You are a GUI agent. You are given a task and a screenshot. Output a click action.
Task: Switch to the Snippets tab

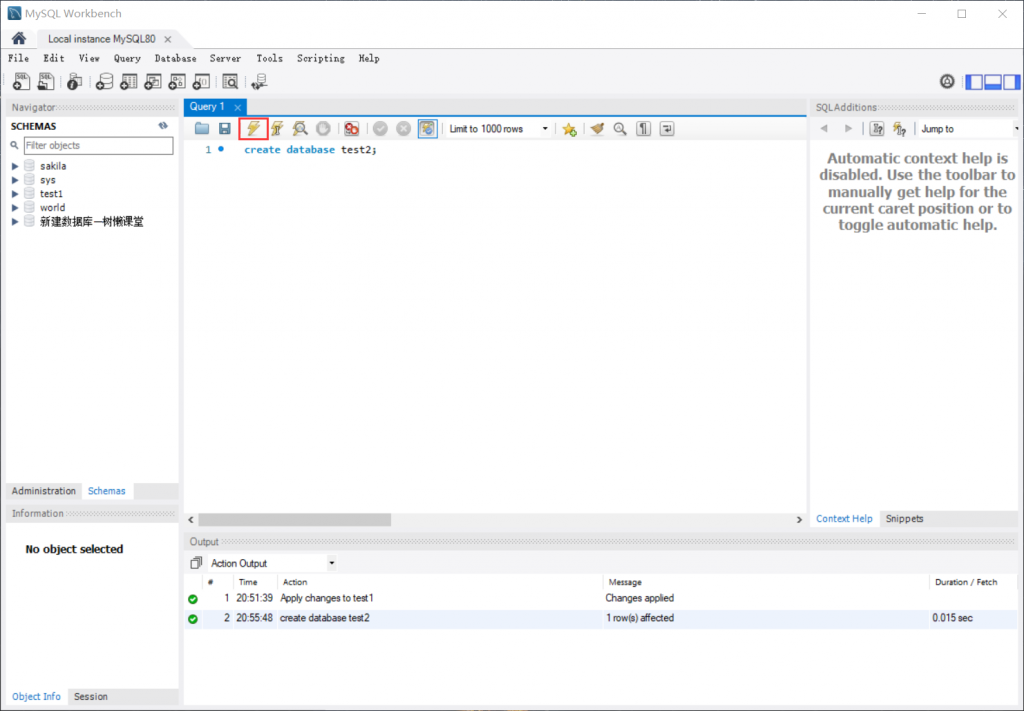coord(904,518)
